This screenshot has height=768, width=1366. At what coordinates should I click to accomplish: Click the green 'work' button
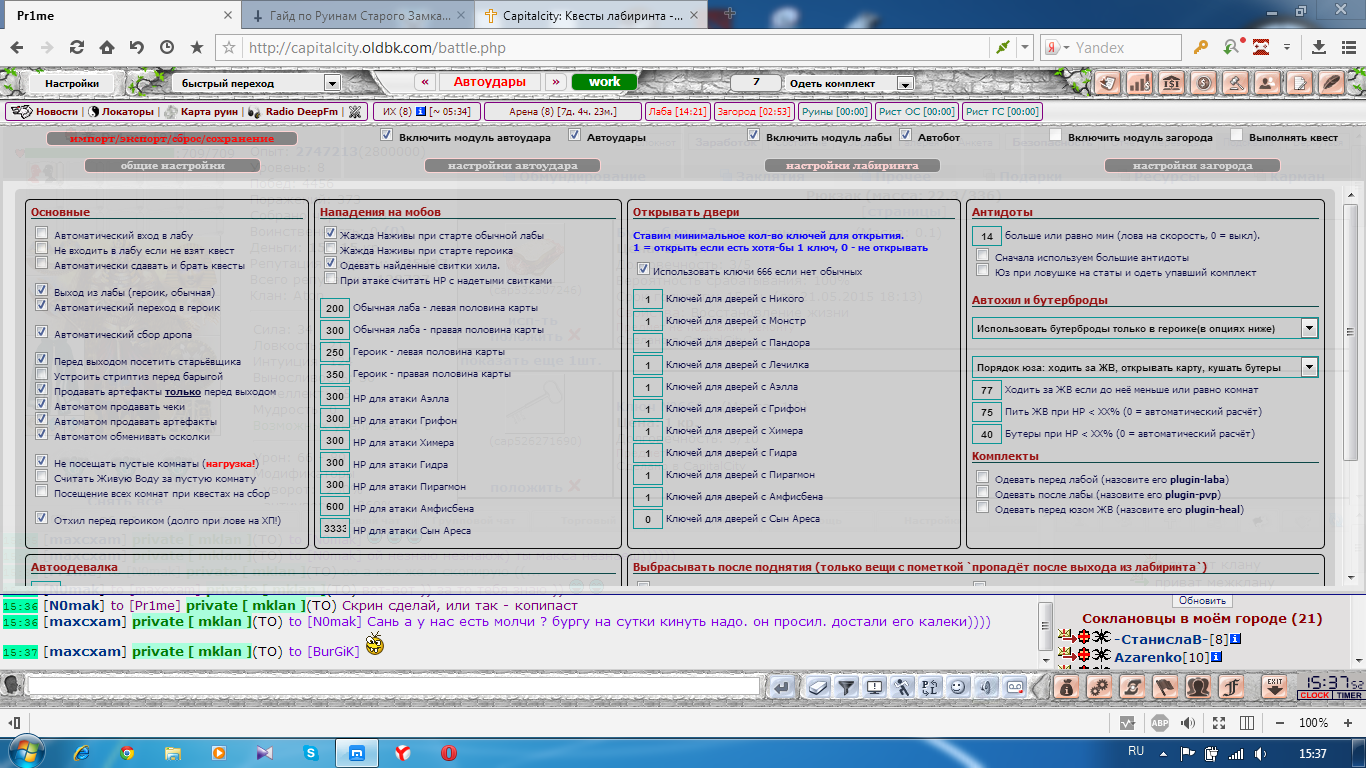pos(605,82)
